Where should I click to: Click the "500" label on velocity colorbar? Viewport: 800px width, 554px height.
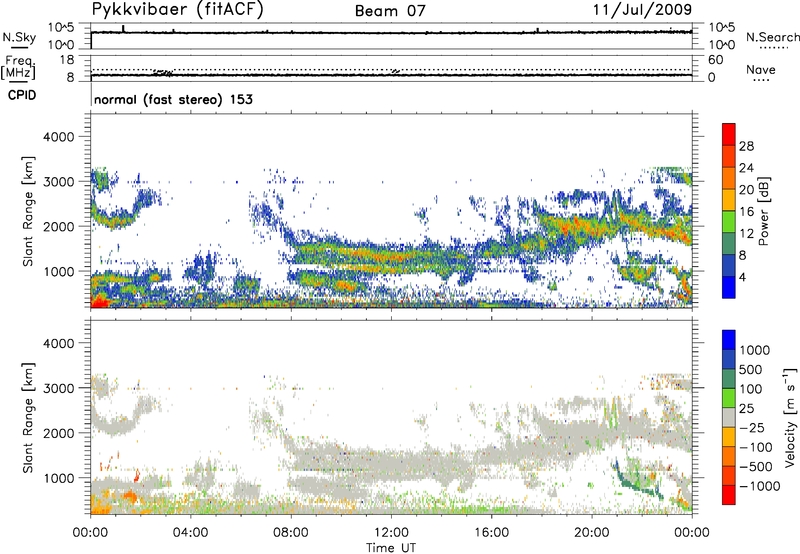(x=752, y=370)
